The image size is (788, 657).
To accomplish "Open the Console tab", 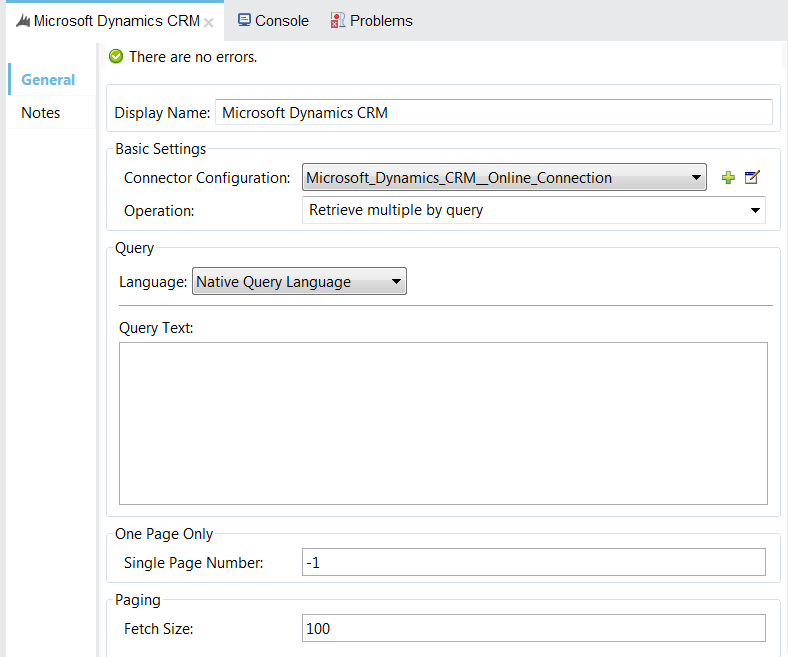I will click(x=281, y=21).
